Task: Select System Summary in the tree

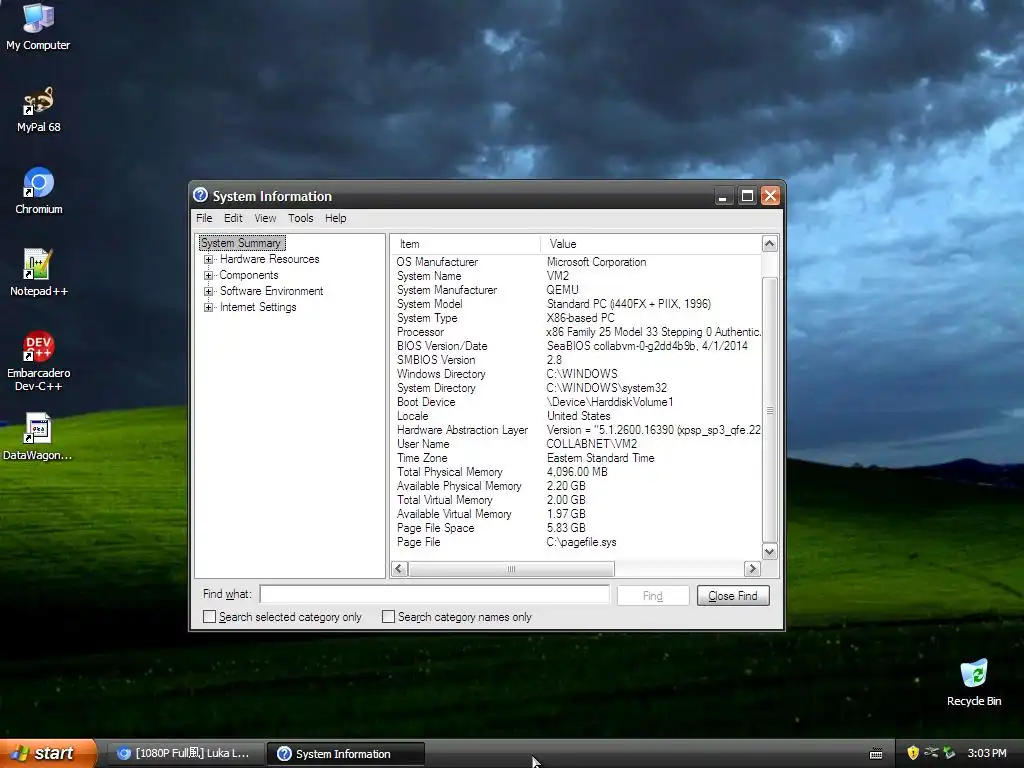Action: (x=241, y=243)
